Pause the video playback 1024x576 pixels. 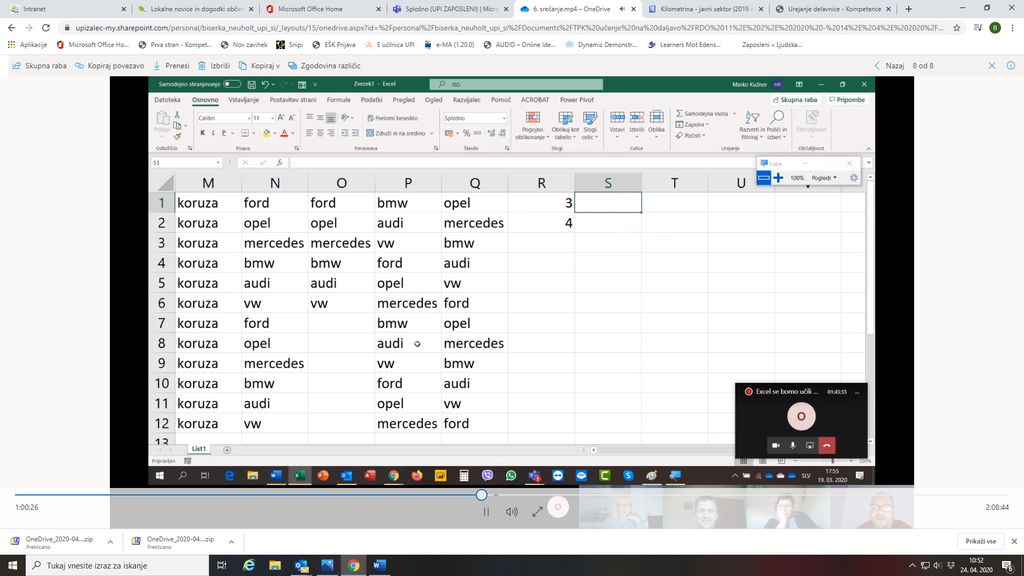click(487, 511)
